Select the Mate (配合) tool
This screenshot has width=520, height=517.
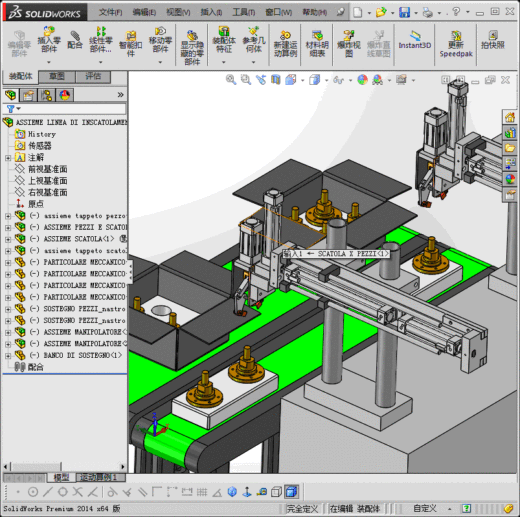[75, 40]
